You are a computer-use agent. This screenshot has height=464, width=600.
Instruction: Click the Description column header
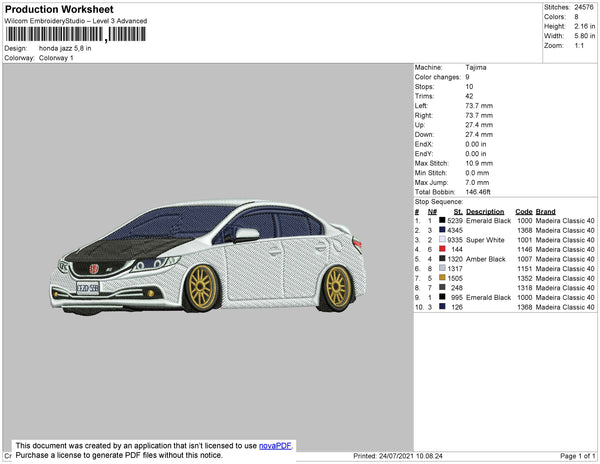(485, 212)
